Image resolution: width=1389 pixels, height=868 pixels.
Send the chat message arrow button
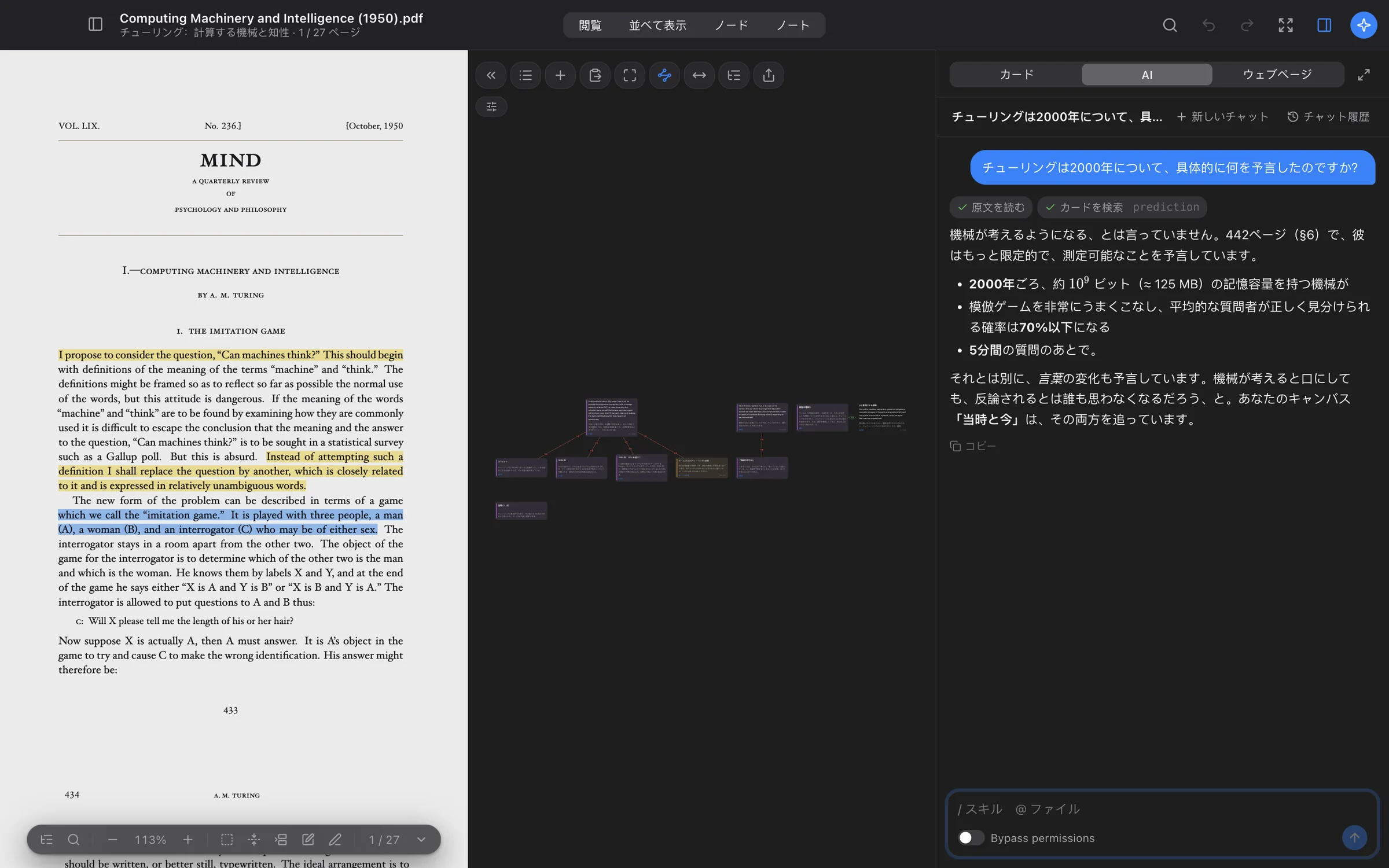pos(1354,837)
